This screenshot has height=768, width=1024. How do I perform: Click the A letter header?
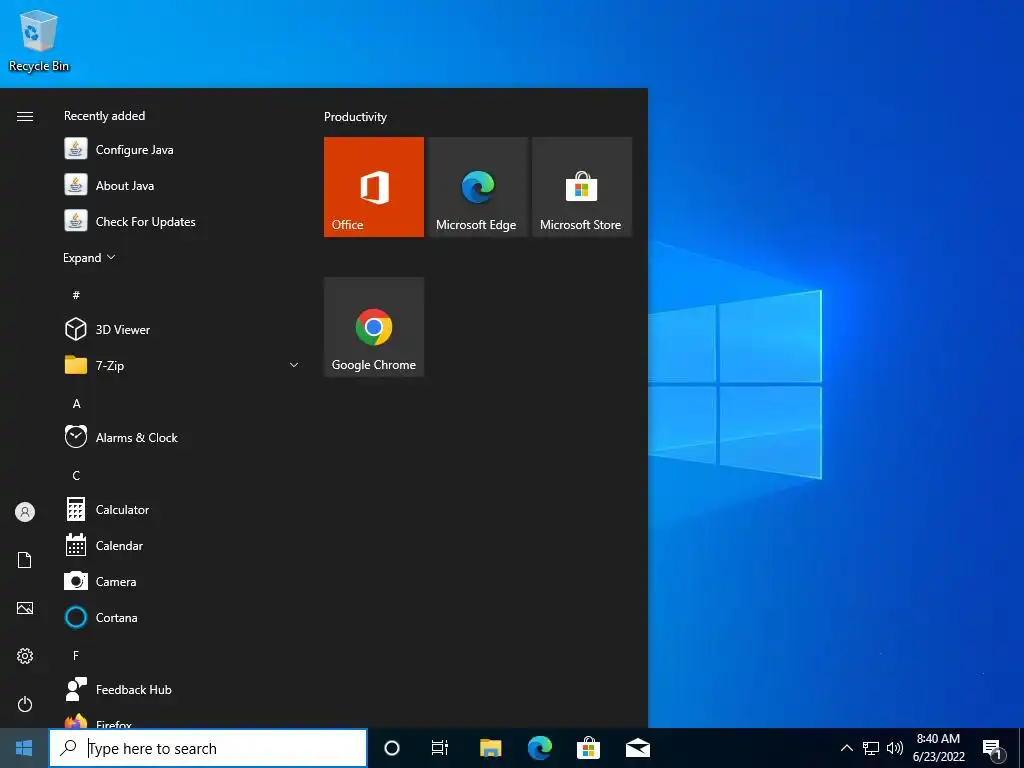point(76,404)
